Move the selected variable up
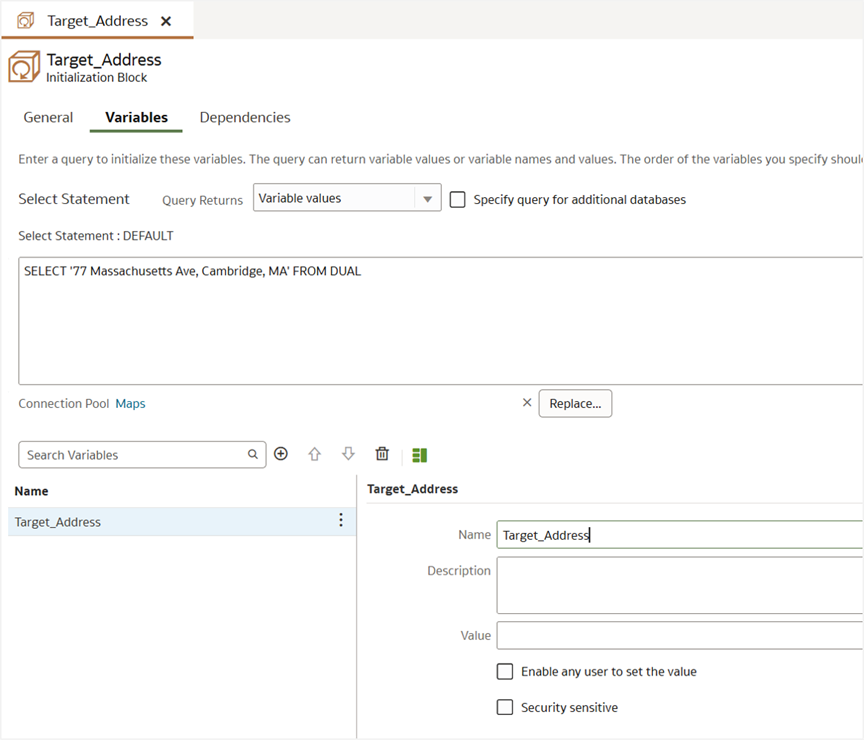Image resolution: width=864 pixels, height=740 pixels. pyautogui.click(x=315, y=454)
